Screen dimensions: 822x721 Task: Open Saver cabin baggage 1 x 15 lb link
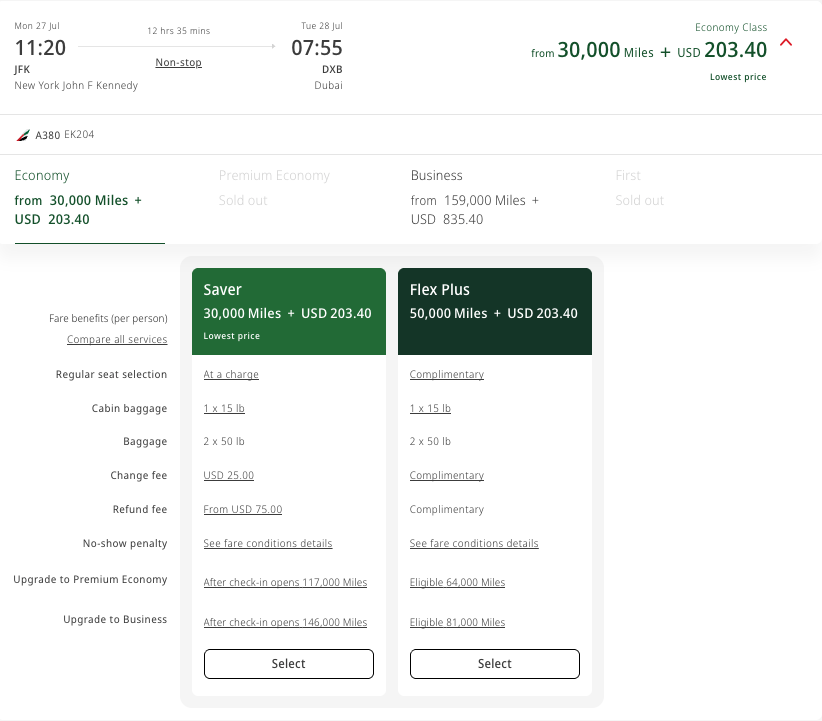click(224, 408)
